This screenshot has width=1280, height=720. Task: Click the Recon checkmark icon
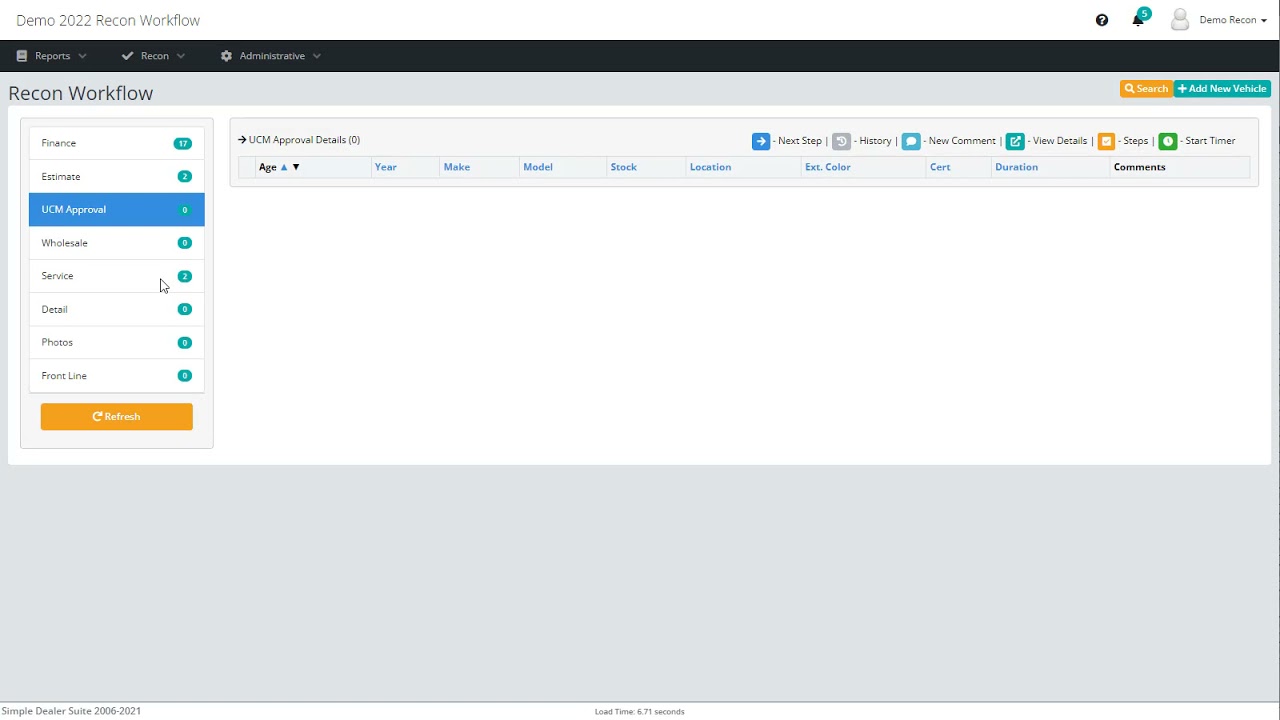[x=127, y=56]
